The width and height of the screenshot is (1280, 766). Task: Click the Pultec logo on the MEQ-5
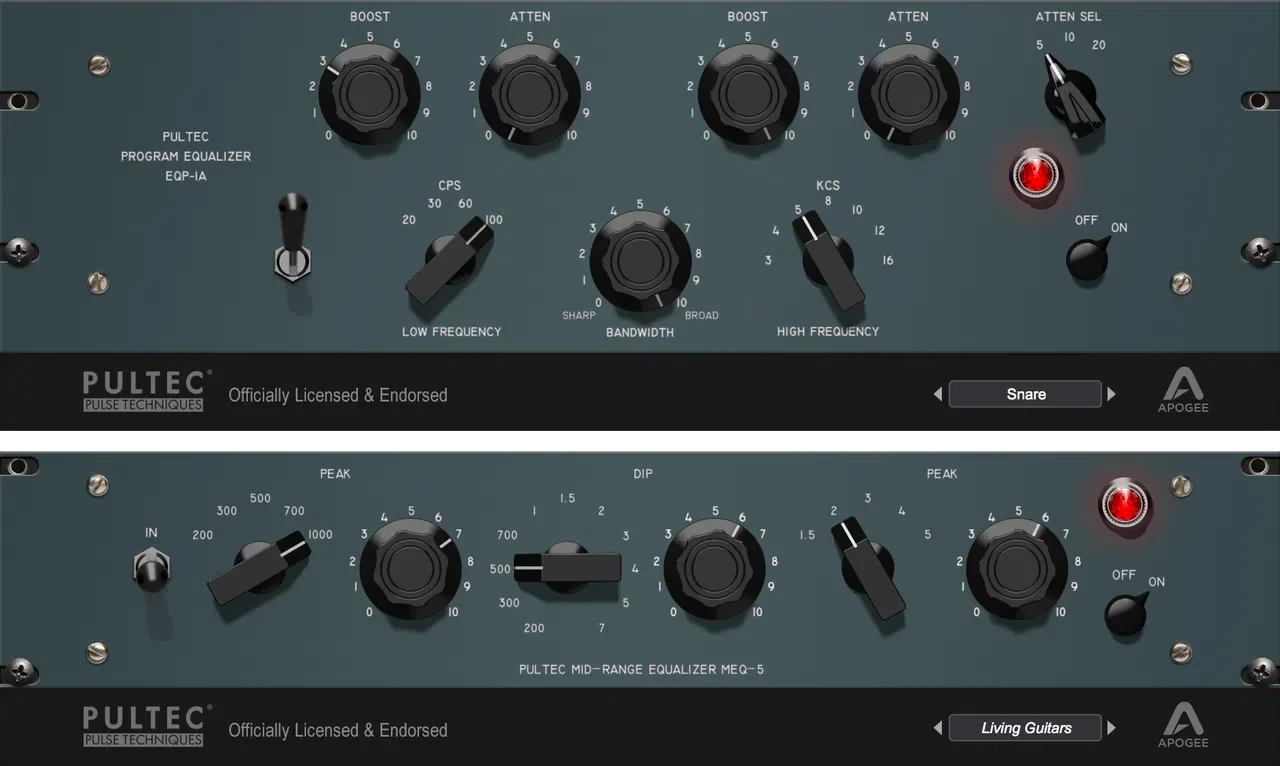coord(147,726)
